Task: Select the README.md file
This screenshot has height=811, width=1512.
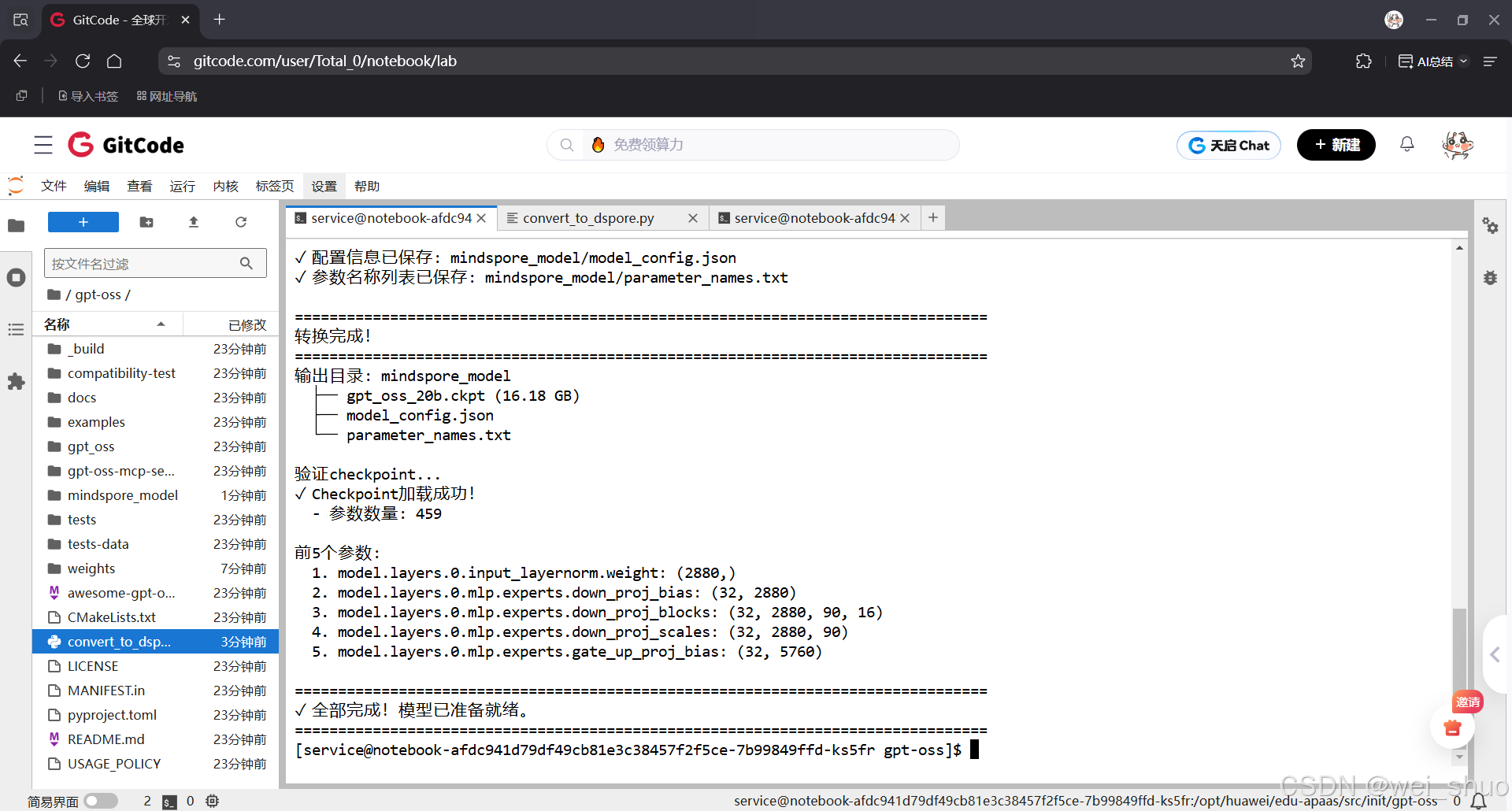Action: (x=155, y=739)
